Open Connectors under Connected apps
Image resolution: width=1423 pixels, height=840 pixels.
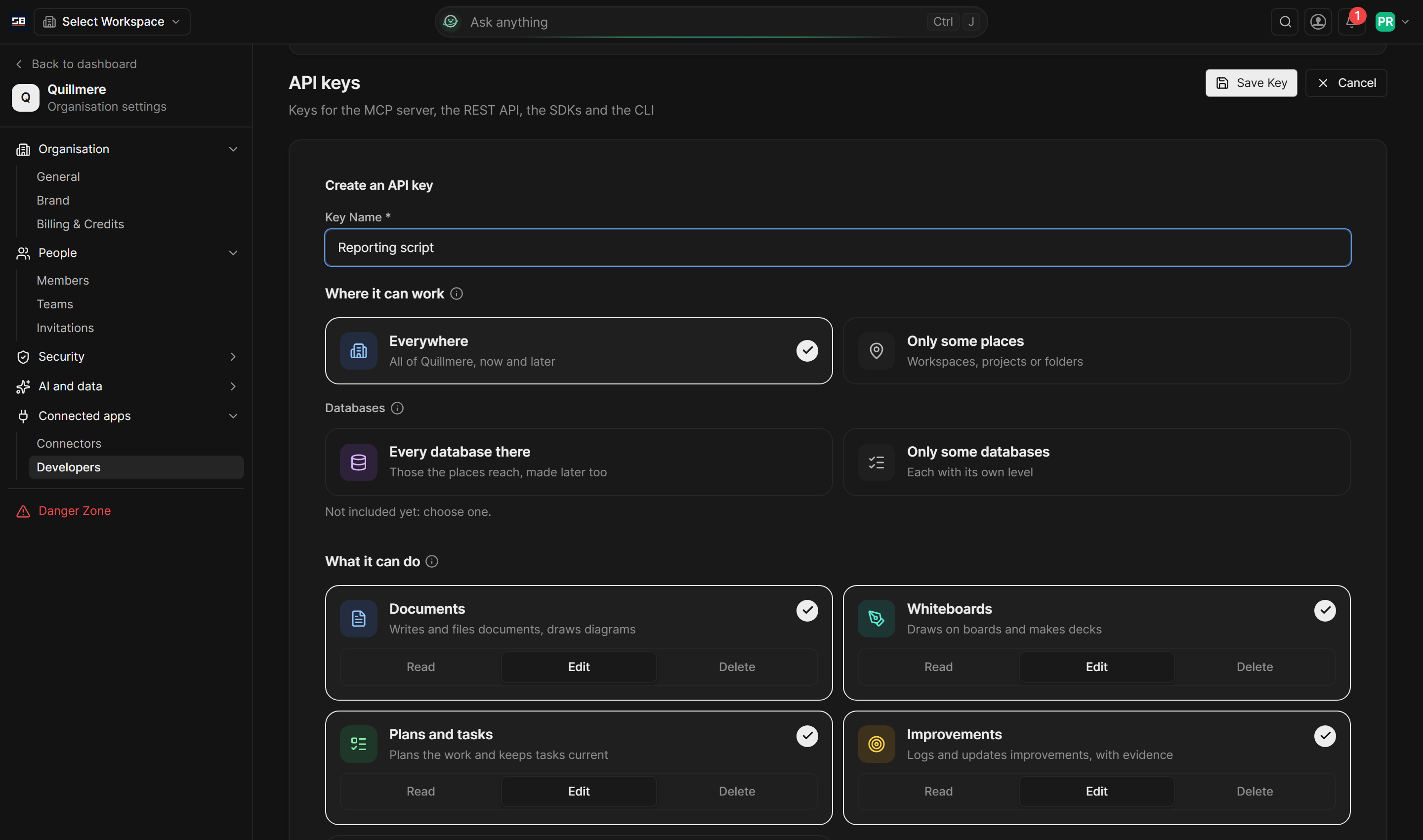(69, 443)
